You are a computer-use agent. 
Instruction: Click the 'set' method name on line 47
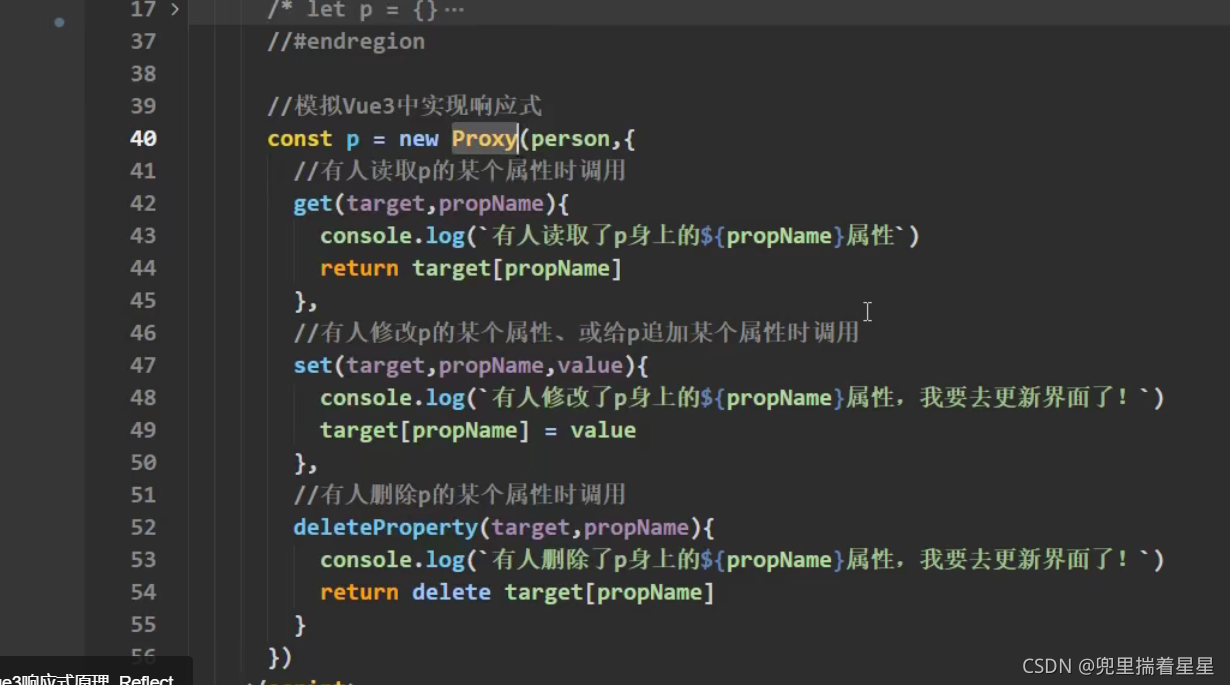tap(312, 366)
